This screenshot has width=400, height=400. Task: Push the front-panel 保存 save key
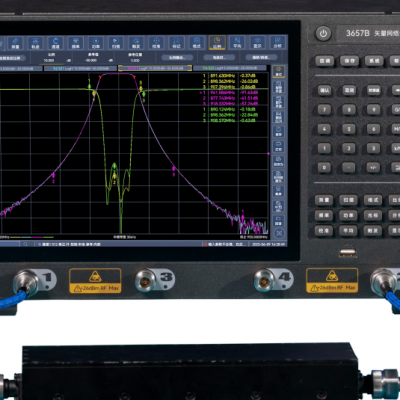349,61
